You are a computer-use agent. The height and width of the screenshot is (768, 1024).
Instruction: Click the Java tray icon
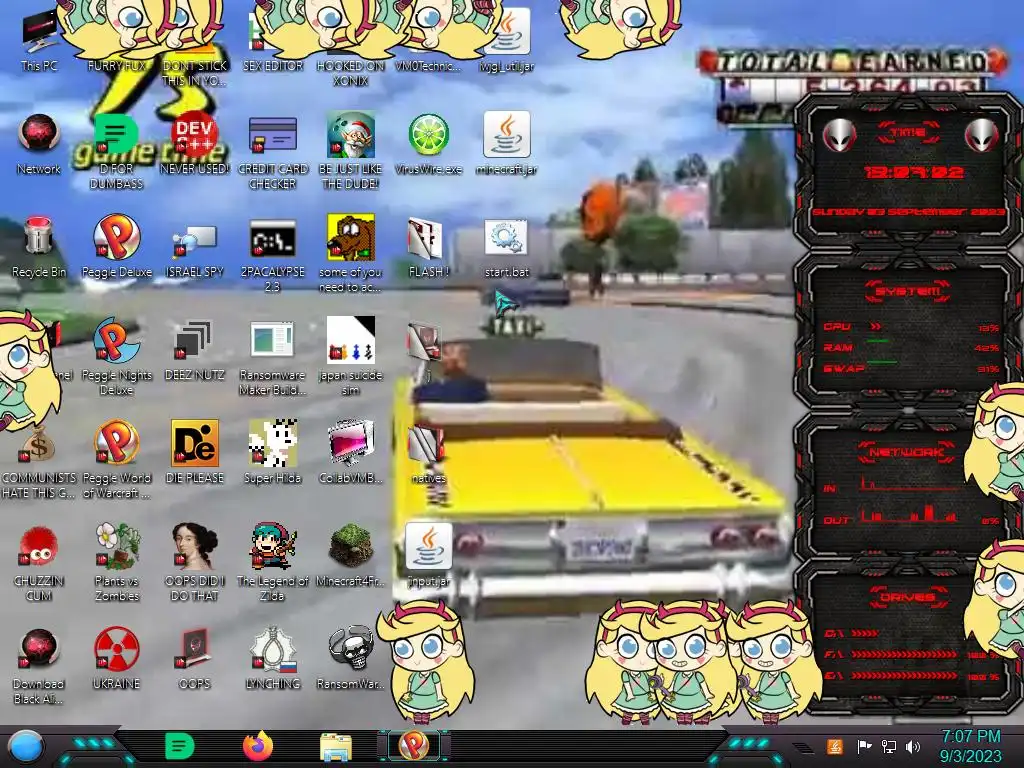pyautogui.click(x=835, y=746)
